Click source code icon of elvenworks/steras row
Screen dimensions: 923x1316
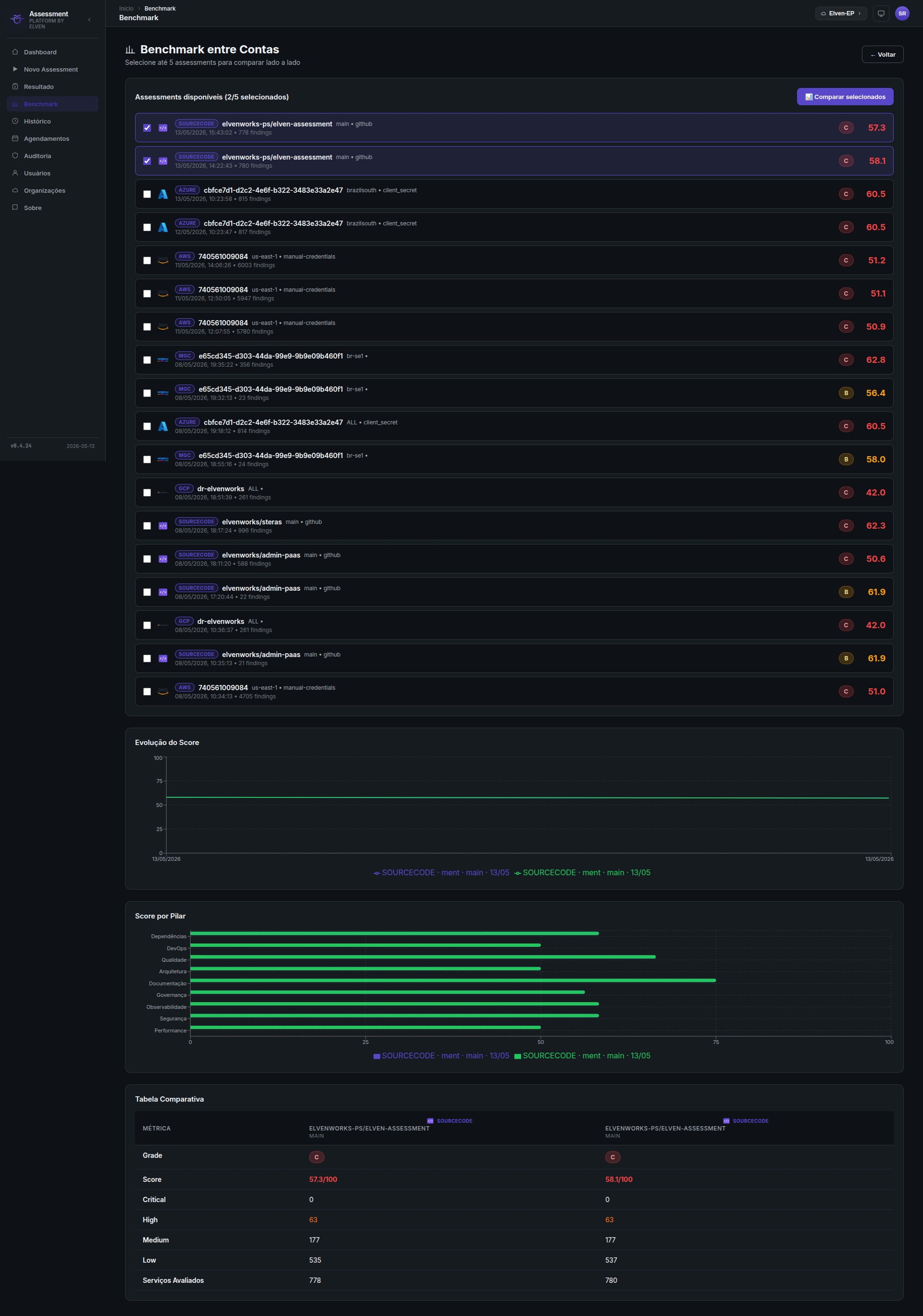(x=163, y=526)
